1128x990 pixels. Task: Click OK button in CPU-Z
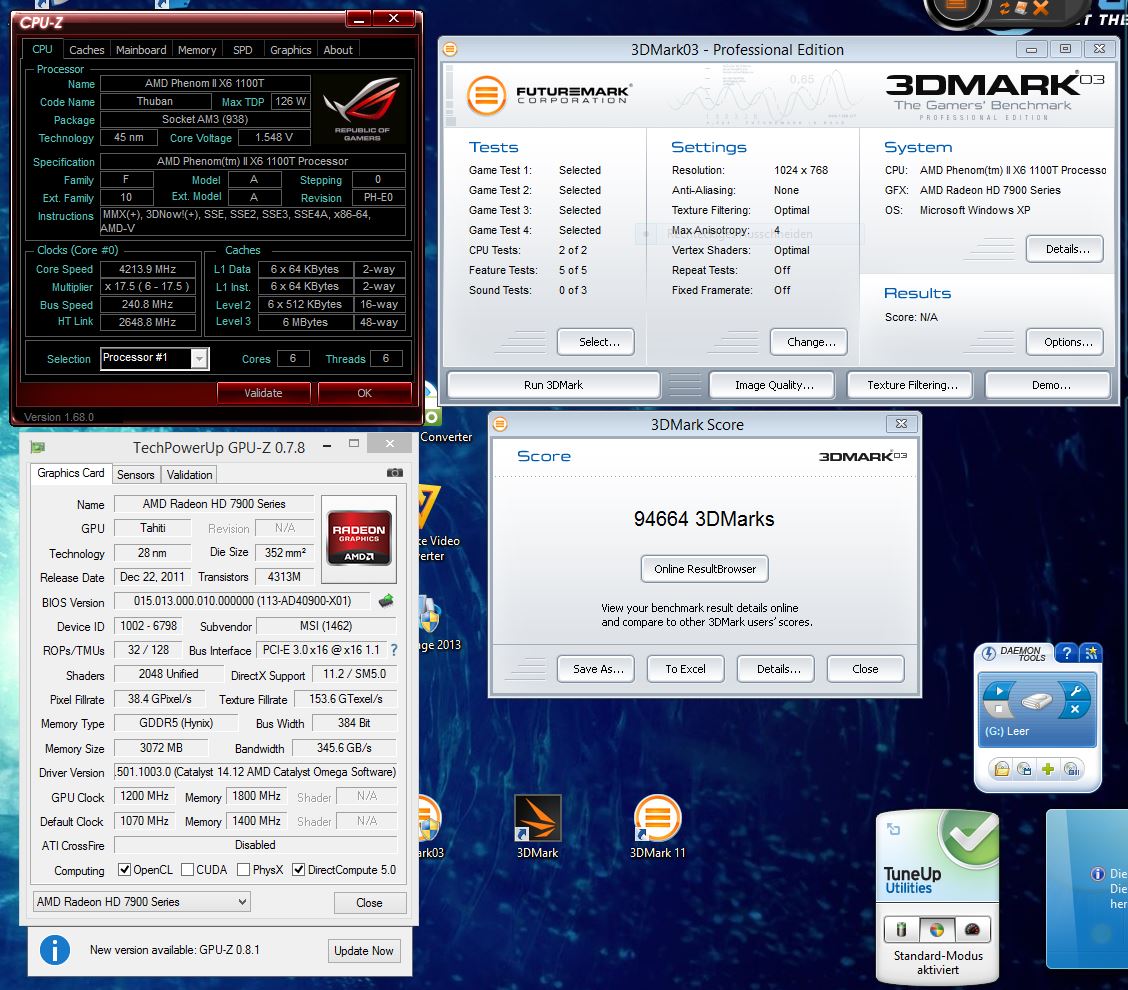365,393
